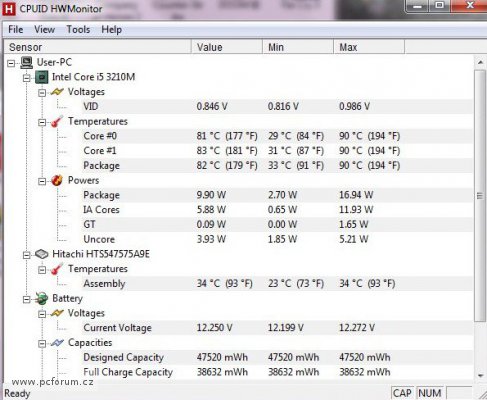
Task: Select the Package power row label
Action: coord(101,195)
